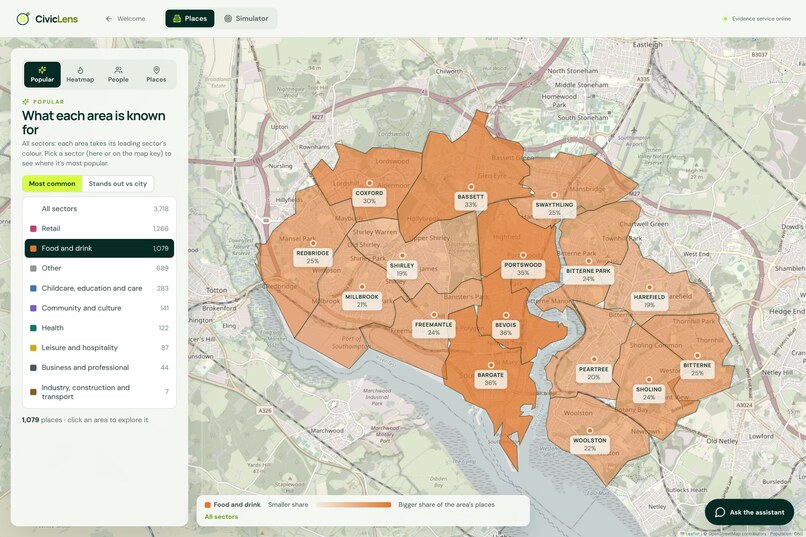Click the Woolston area marker dot
The height and width of the screenshot is (537, 806).
(590, 431)
